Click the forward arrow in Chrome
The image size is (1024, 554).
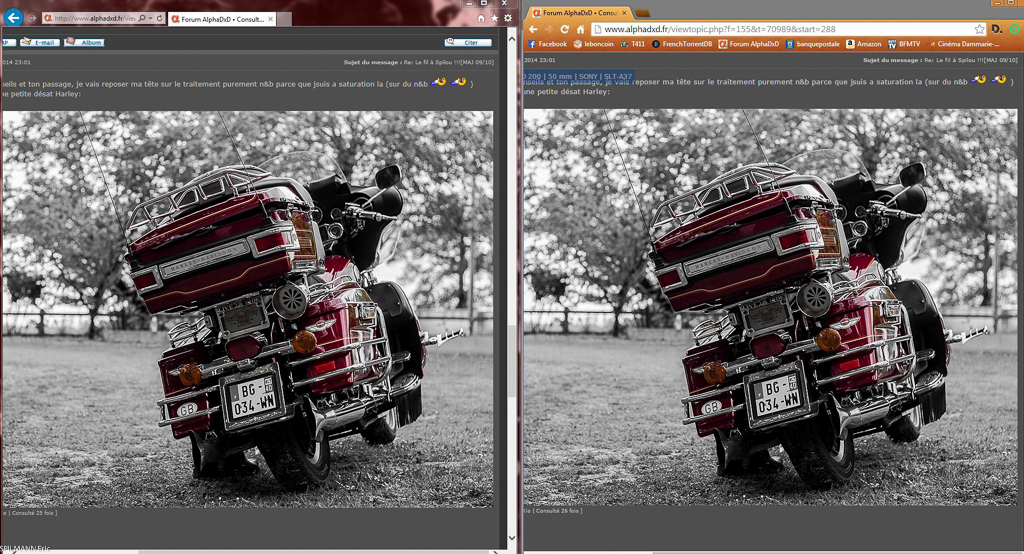(549, 29)
